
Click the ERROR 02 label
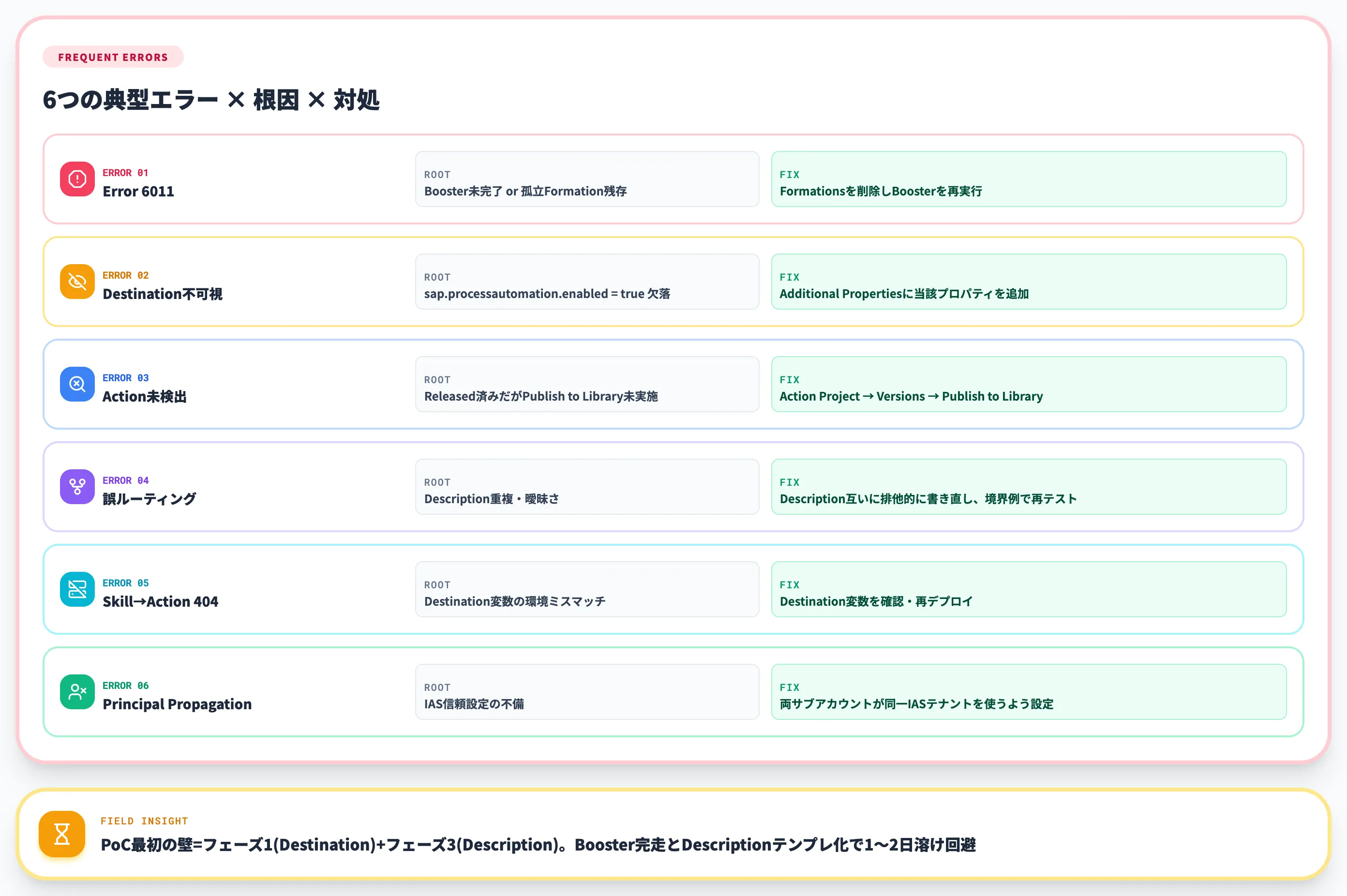pyautogui.click(x=126, y=275)
